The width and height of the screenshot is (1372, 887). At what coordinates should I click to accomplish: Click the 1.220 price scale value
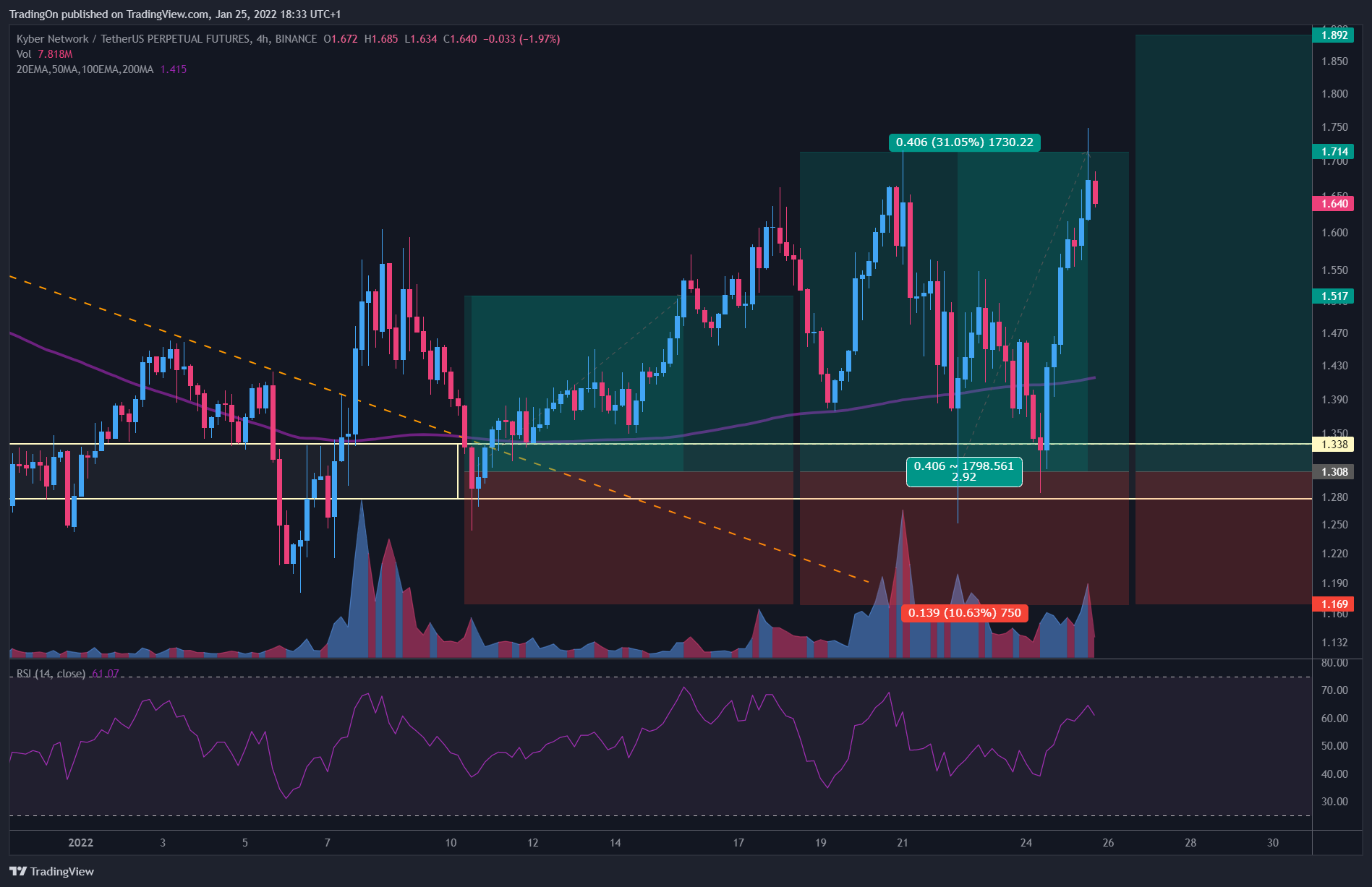tap(1334, 554)
